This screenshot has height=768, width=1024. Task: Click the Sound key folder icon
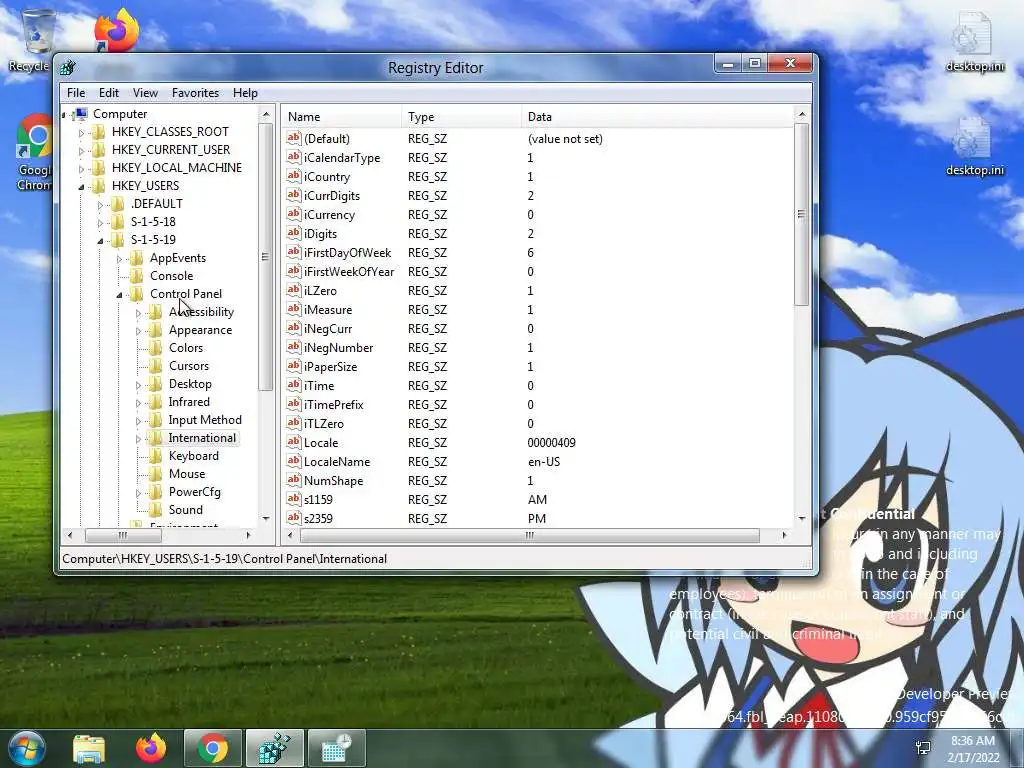(155, 510)
